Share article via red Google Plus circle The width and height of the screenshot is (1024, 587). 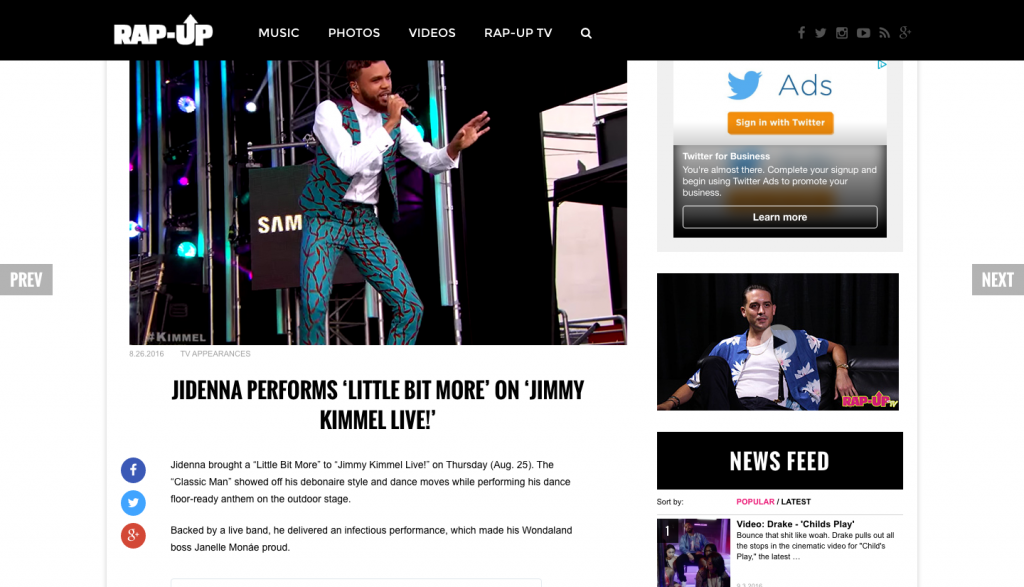(133, 536)
